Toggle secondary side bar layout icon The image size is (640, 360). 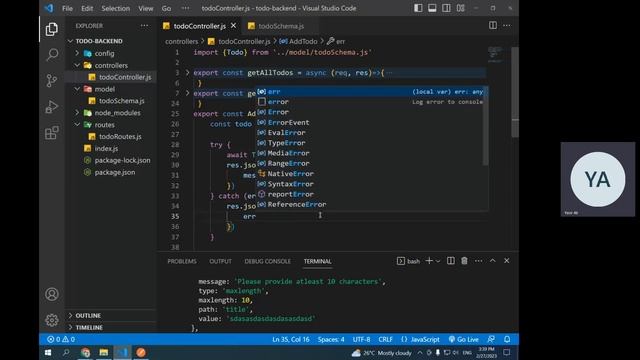[x=446, y=8]
